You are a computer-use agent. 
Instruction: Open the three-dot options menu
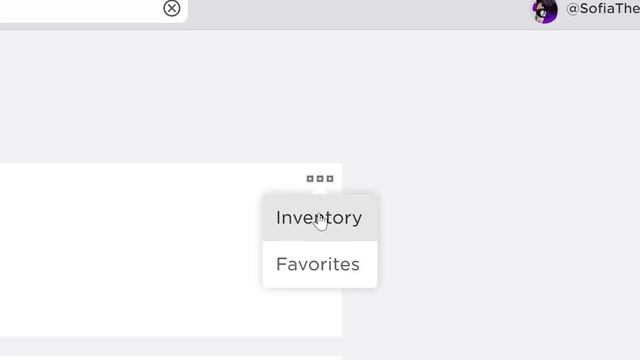click(x=320, y=179)
